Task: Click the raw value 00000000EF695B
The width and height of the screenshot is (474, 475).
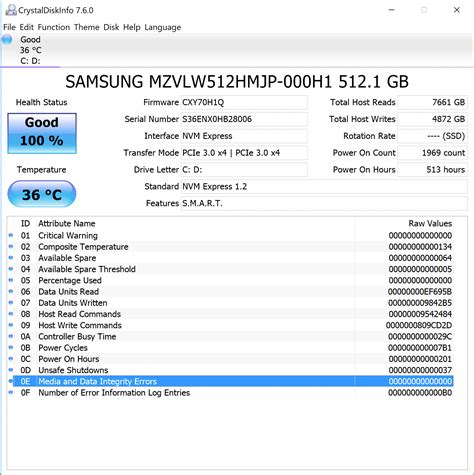Action: (420, 292)
